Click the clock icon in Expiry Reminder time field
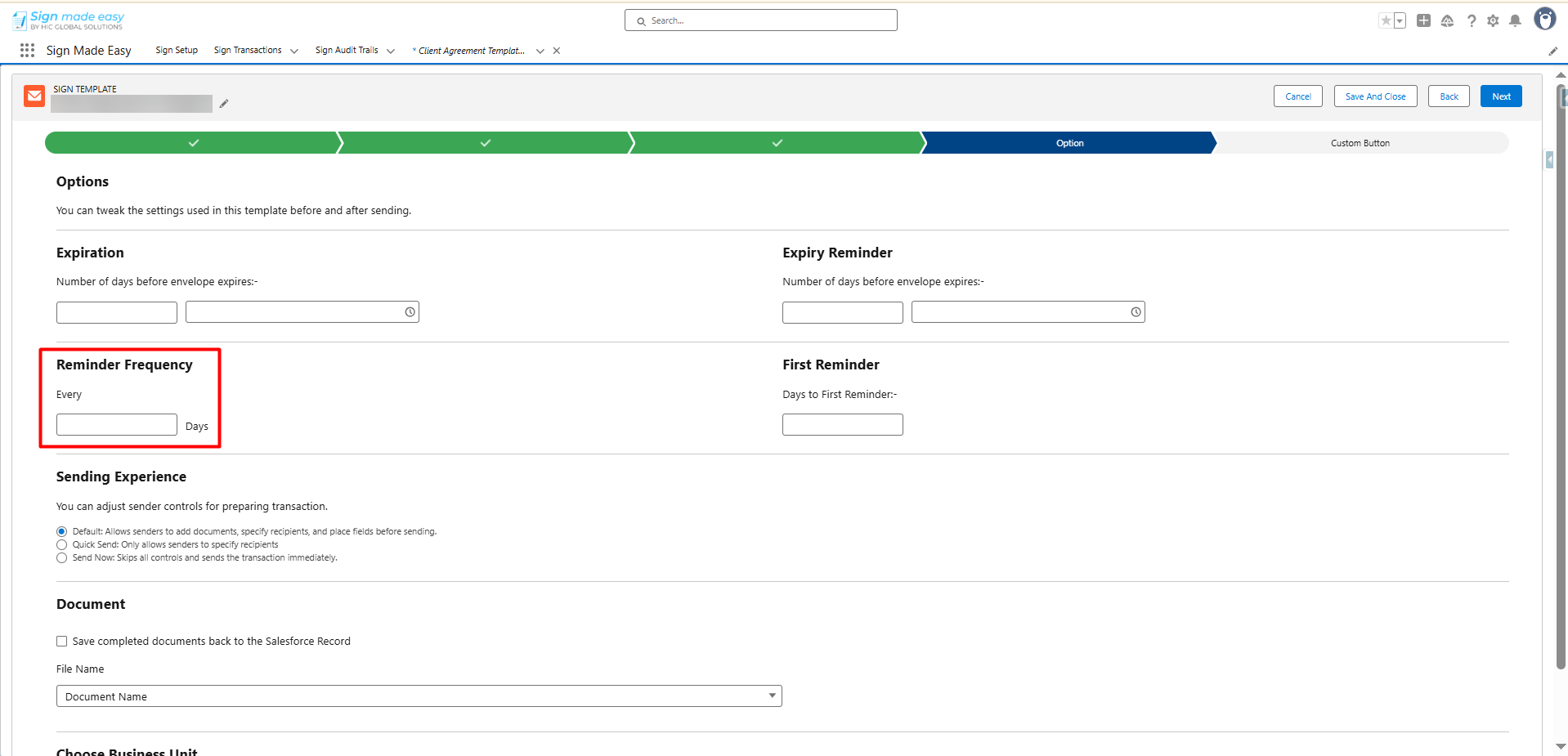 point(1136,312)
